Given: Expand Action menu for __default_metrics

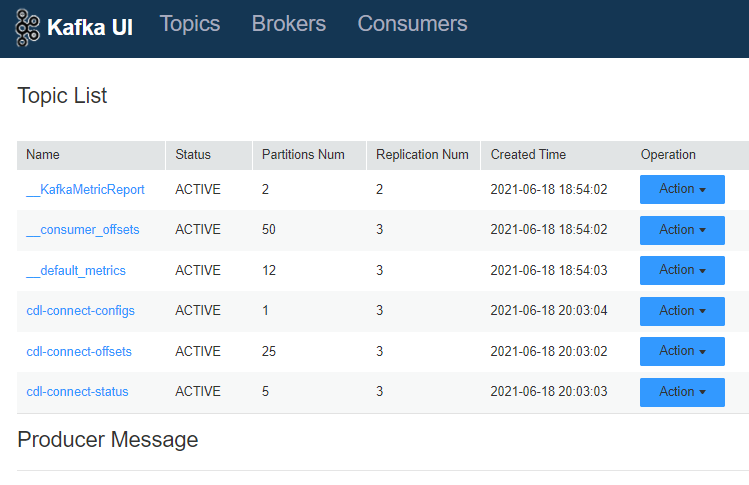Looking at the screenshot, I should point(682,270).
